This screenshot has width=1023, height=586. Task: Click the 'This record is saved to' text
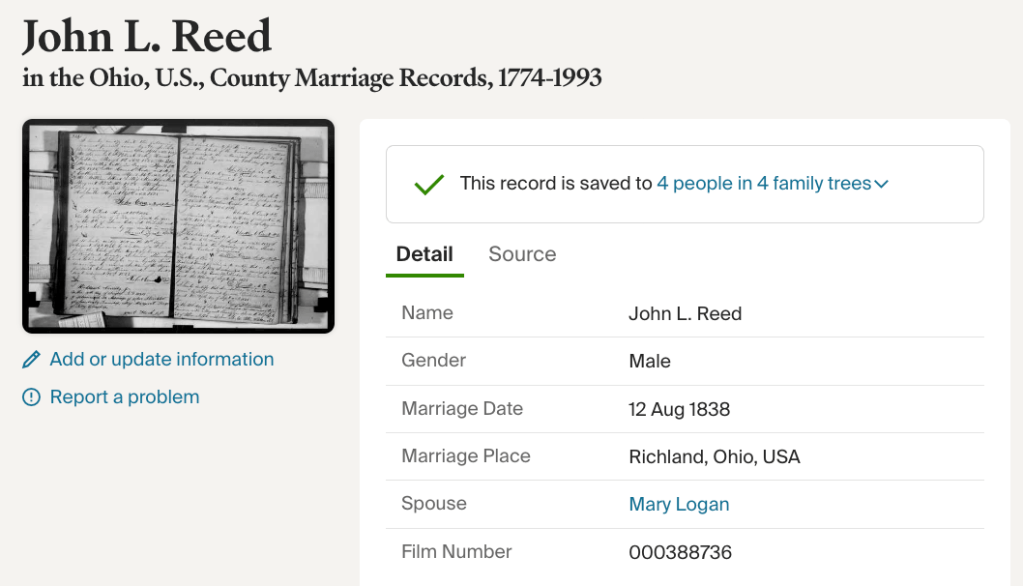point(555,184)
